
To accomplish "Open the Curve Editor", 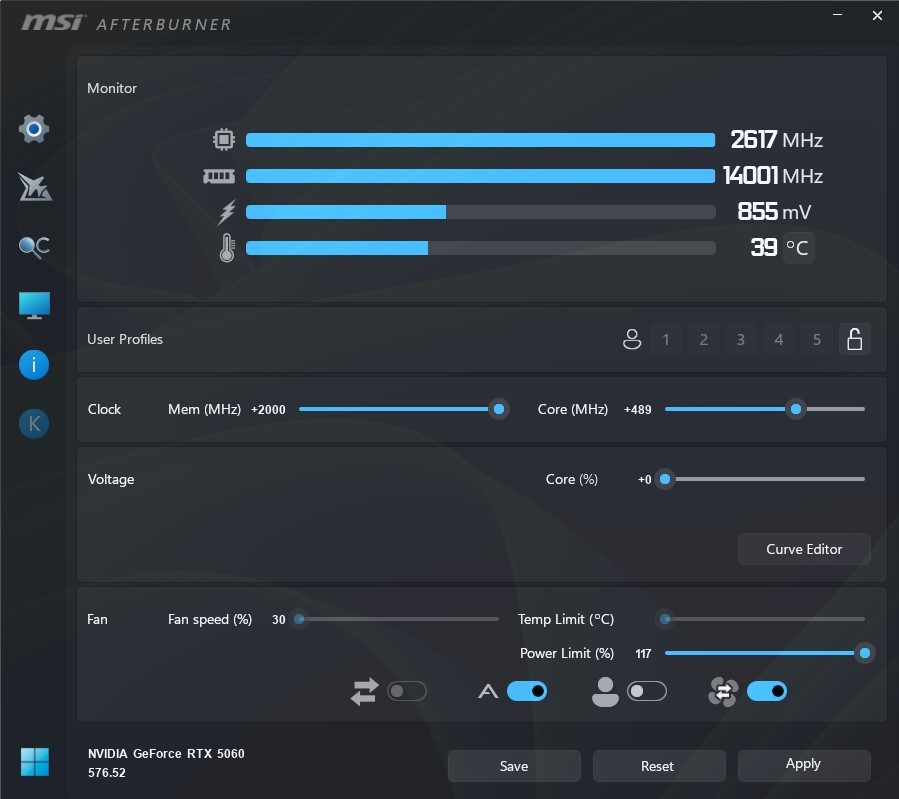I will click(x=804, y=549).
